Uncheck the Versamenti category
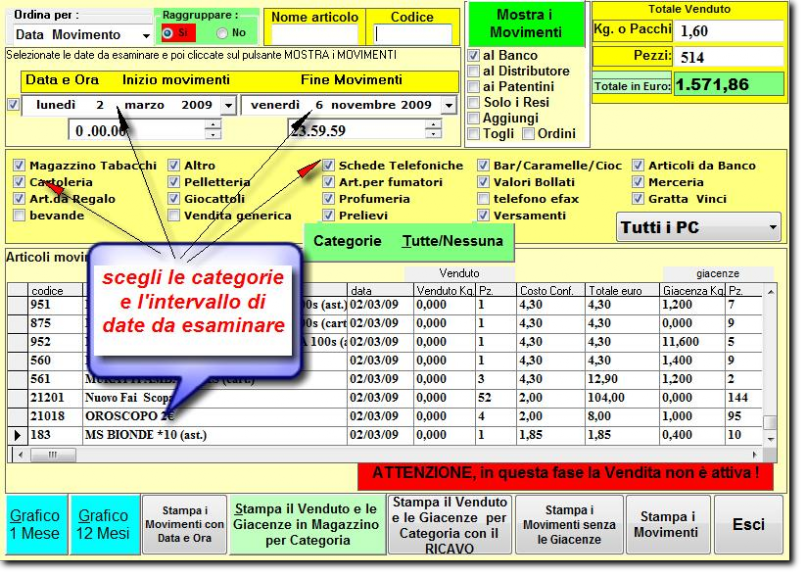The height and width of the screenshot is (577, 806). (x=483, y=215)
